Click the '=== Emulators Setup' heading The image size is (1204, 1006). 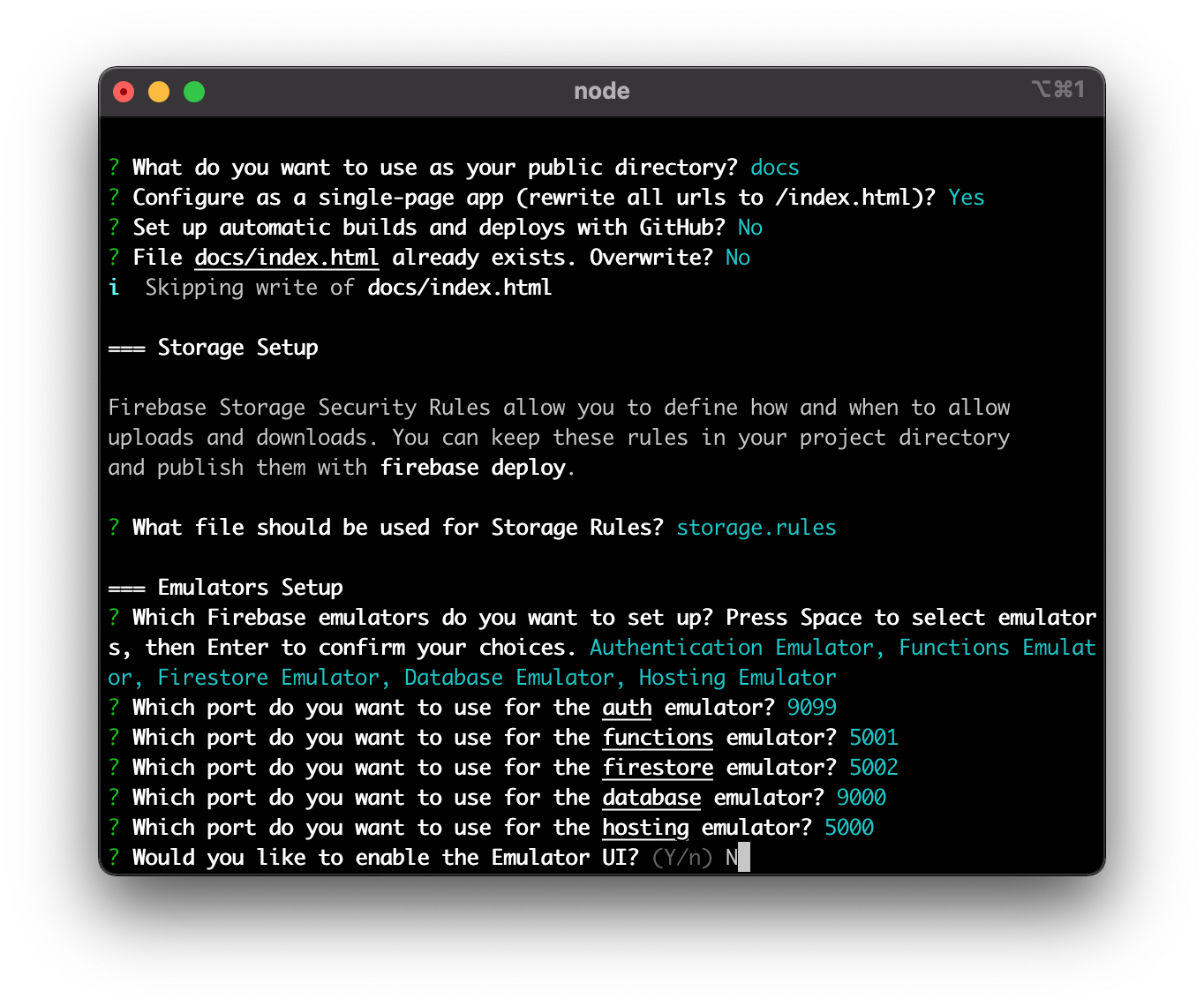[x=226, y=588]
